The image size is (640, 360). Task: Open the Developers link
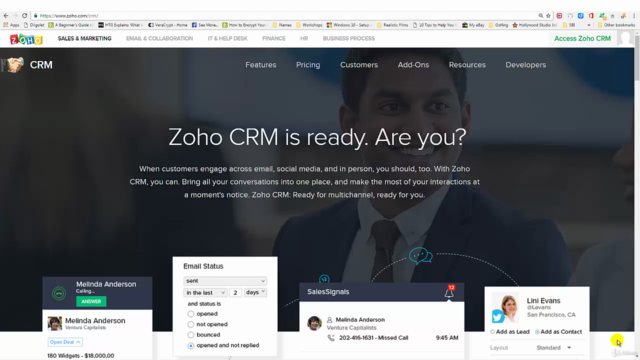tap(526, 65)
